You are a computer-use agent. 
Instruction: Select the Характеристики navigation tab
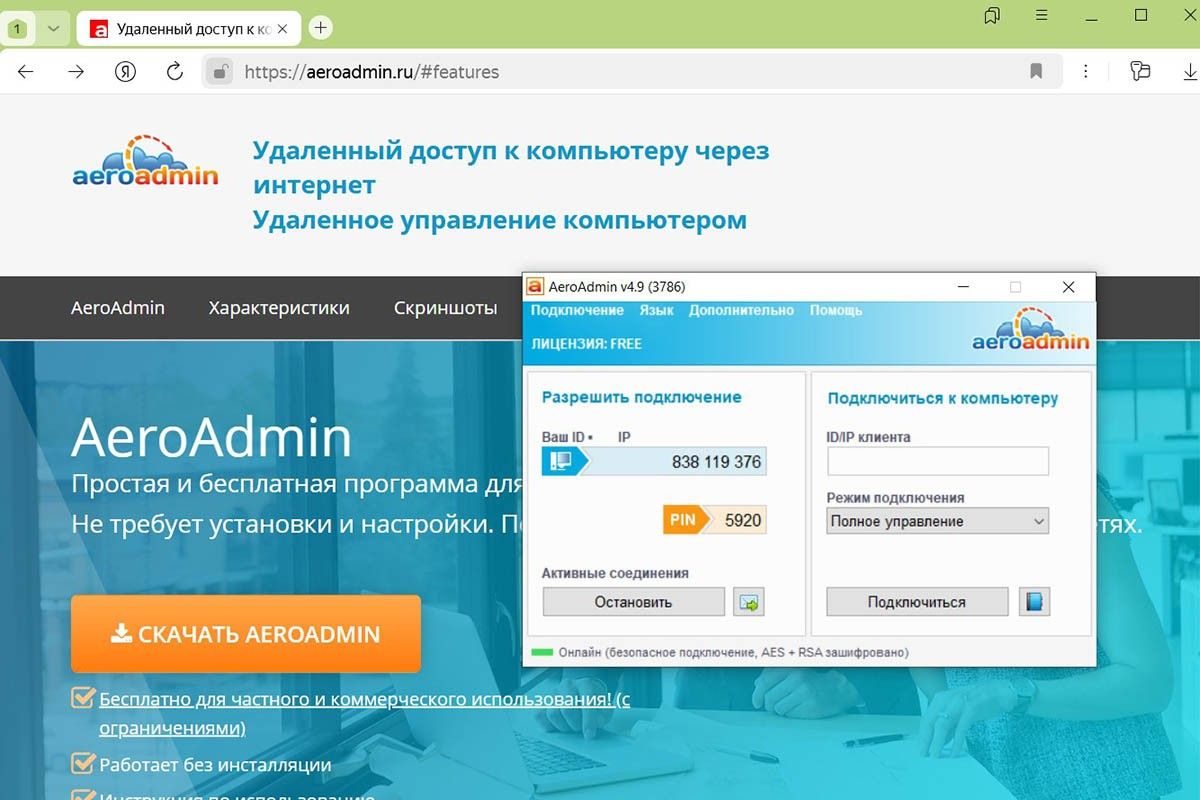[x=278, y=308]
